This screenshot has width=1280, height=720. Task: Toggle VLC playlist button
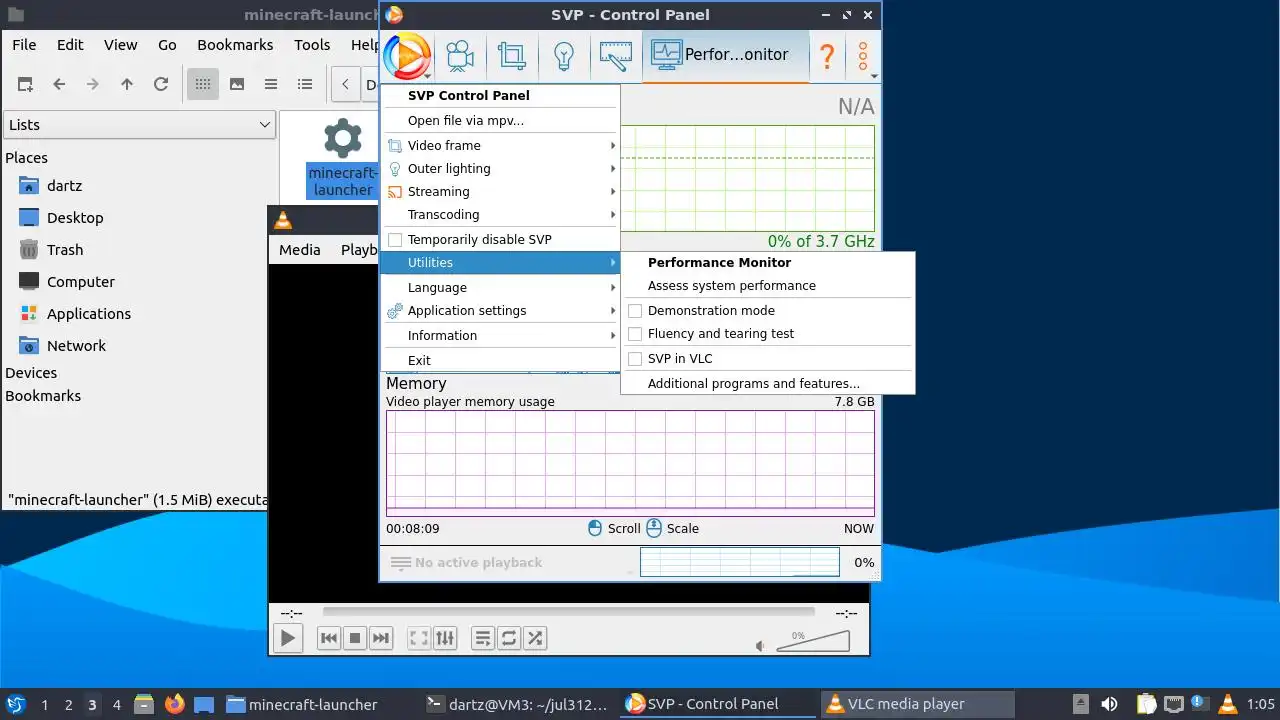(x=483, y=638)
